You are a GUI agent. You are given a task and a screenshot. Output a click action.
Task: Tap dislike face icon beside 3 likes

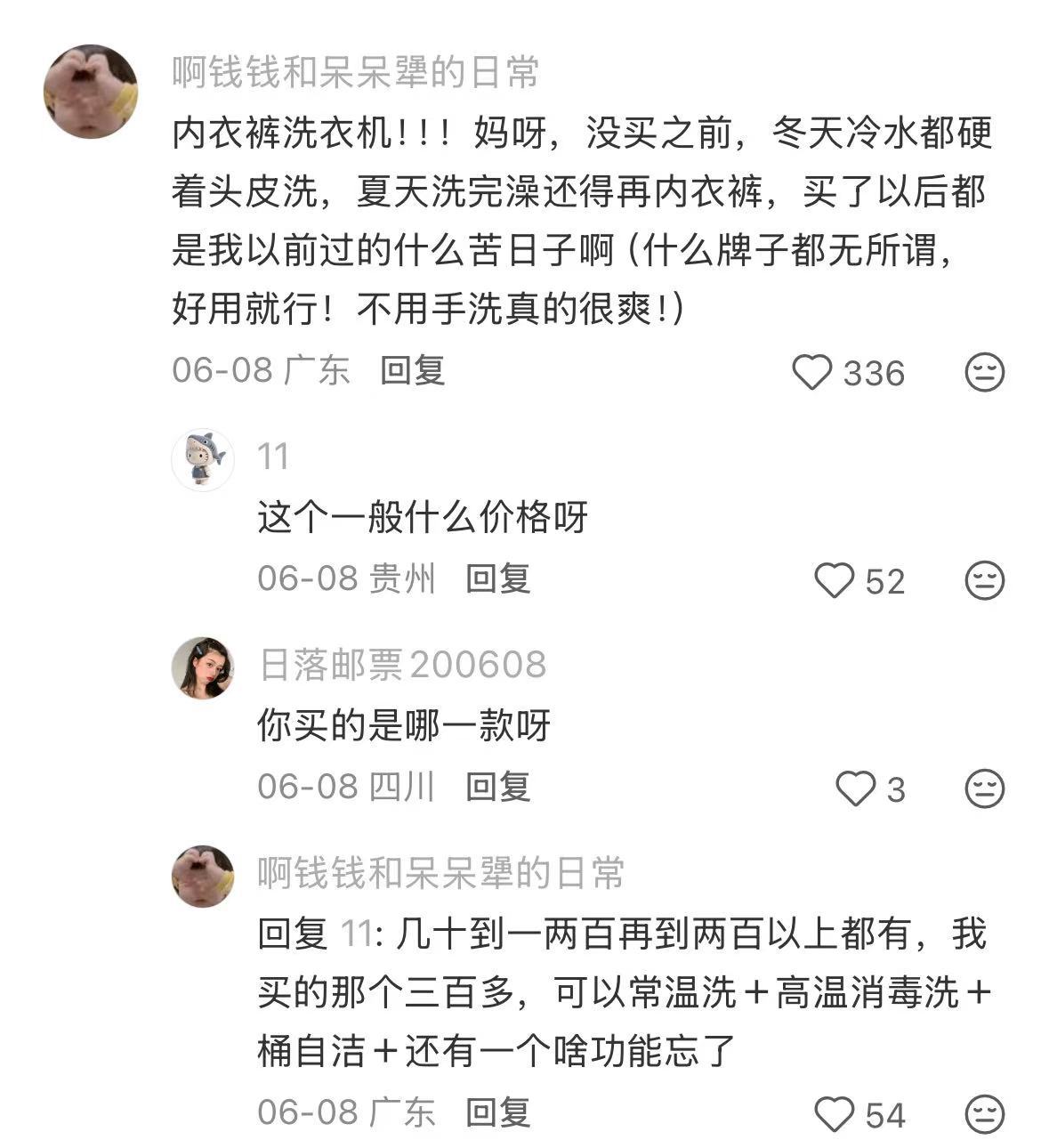985,788
